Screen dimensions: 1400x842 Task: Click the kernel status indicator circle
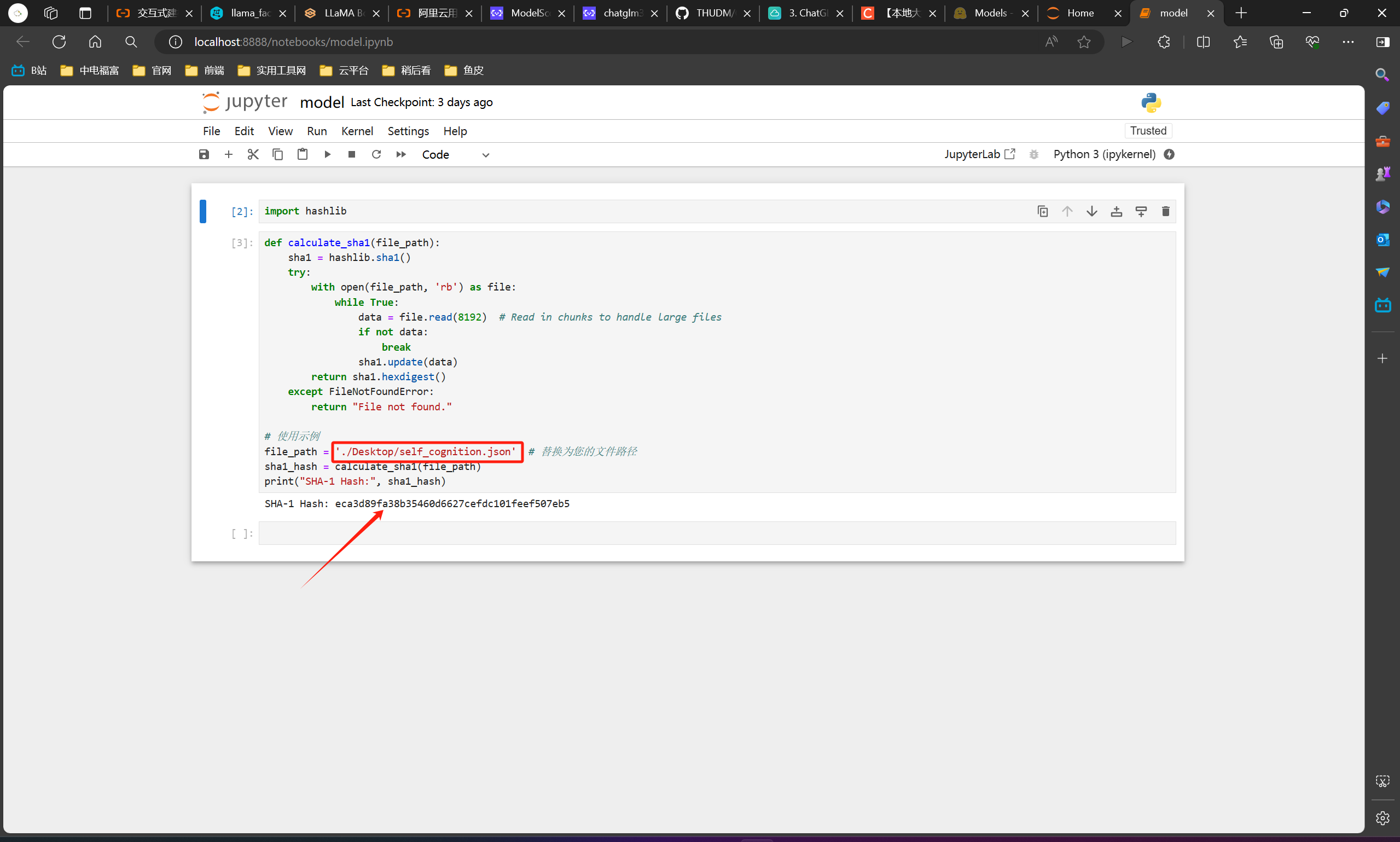pyautogui.click(x=1169, y=154)
